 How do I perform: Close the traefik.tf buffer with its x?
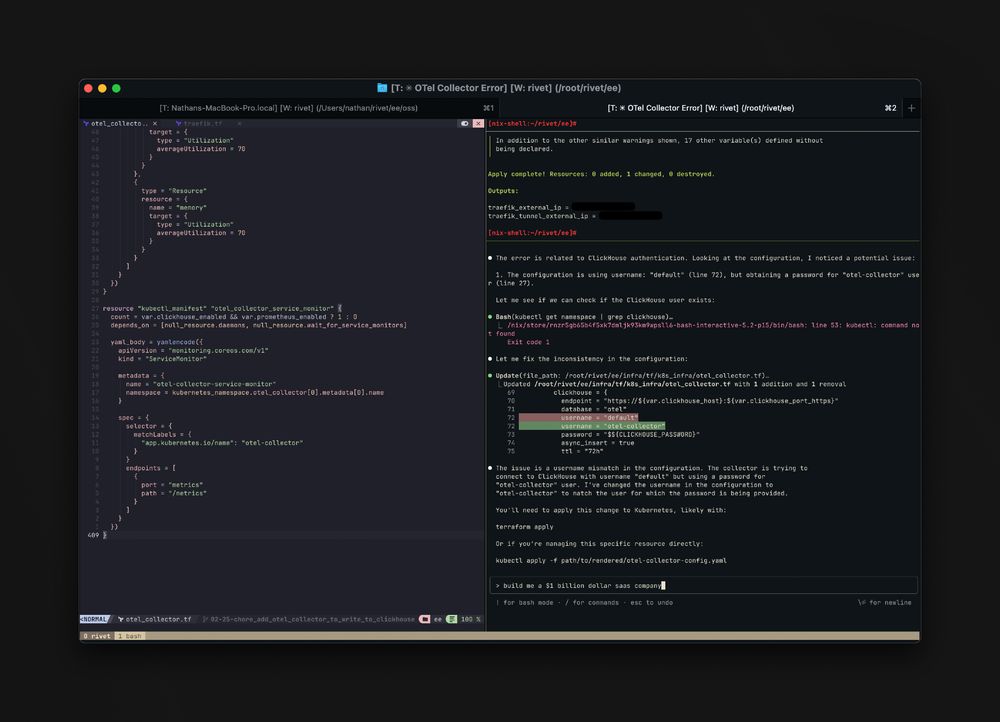(239, 124)
